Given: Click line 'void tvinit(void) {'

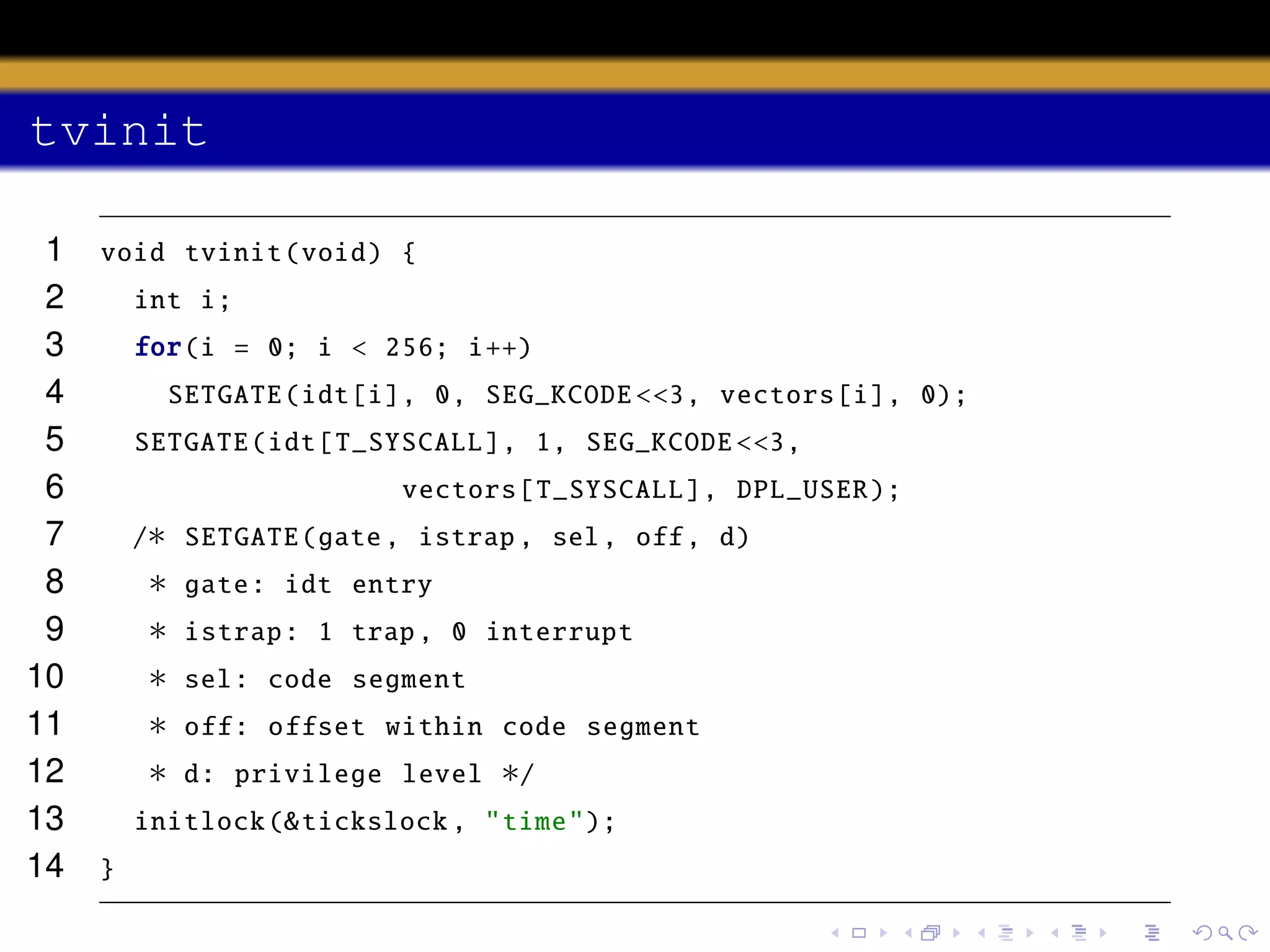Looking at the screenshot, I should (259, 253).
